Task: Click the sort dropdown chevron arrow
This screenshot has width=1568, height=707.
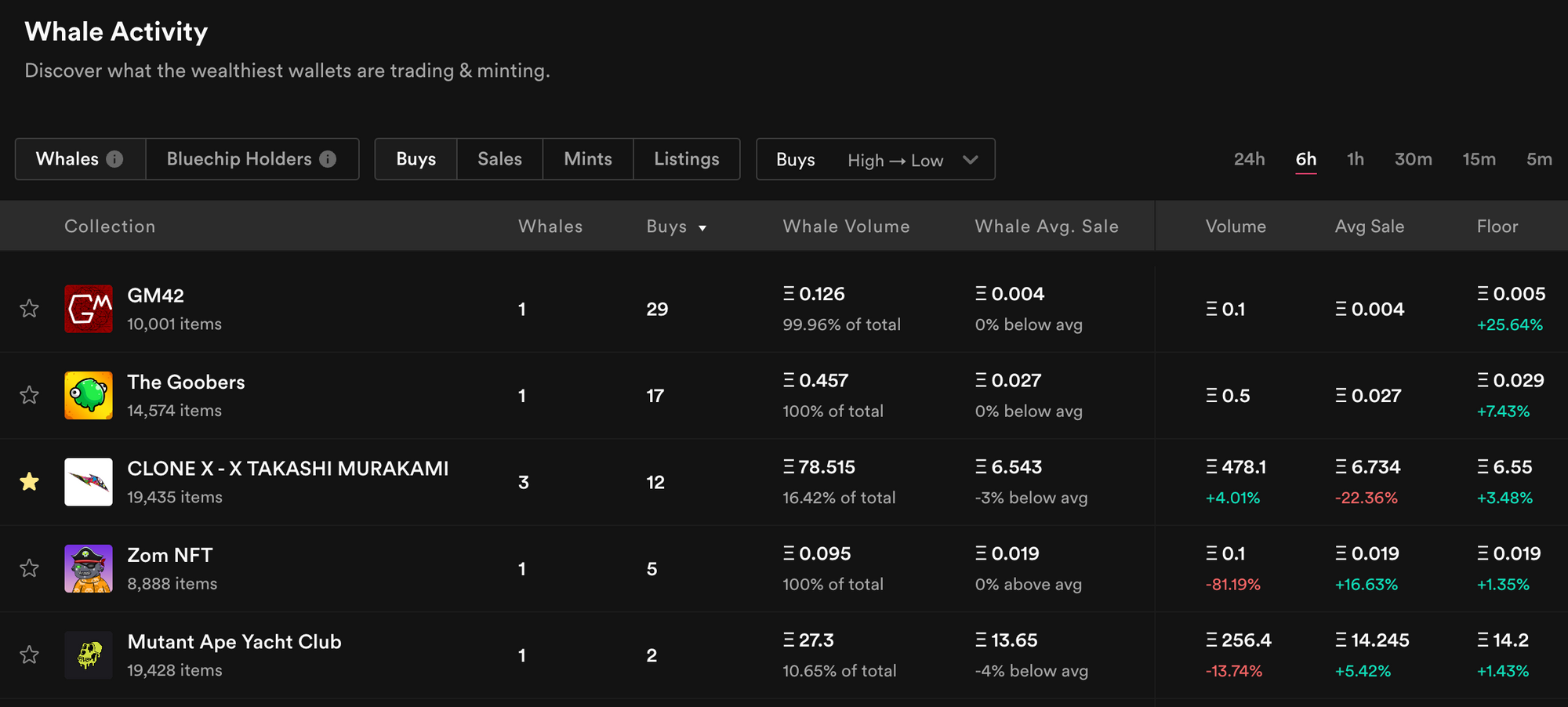Action: pyautogui.click(x=971, y=160)
